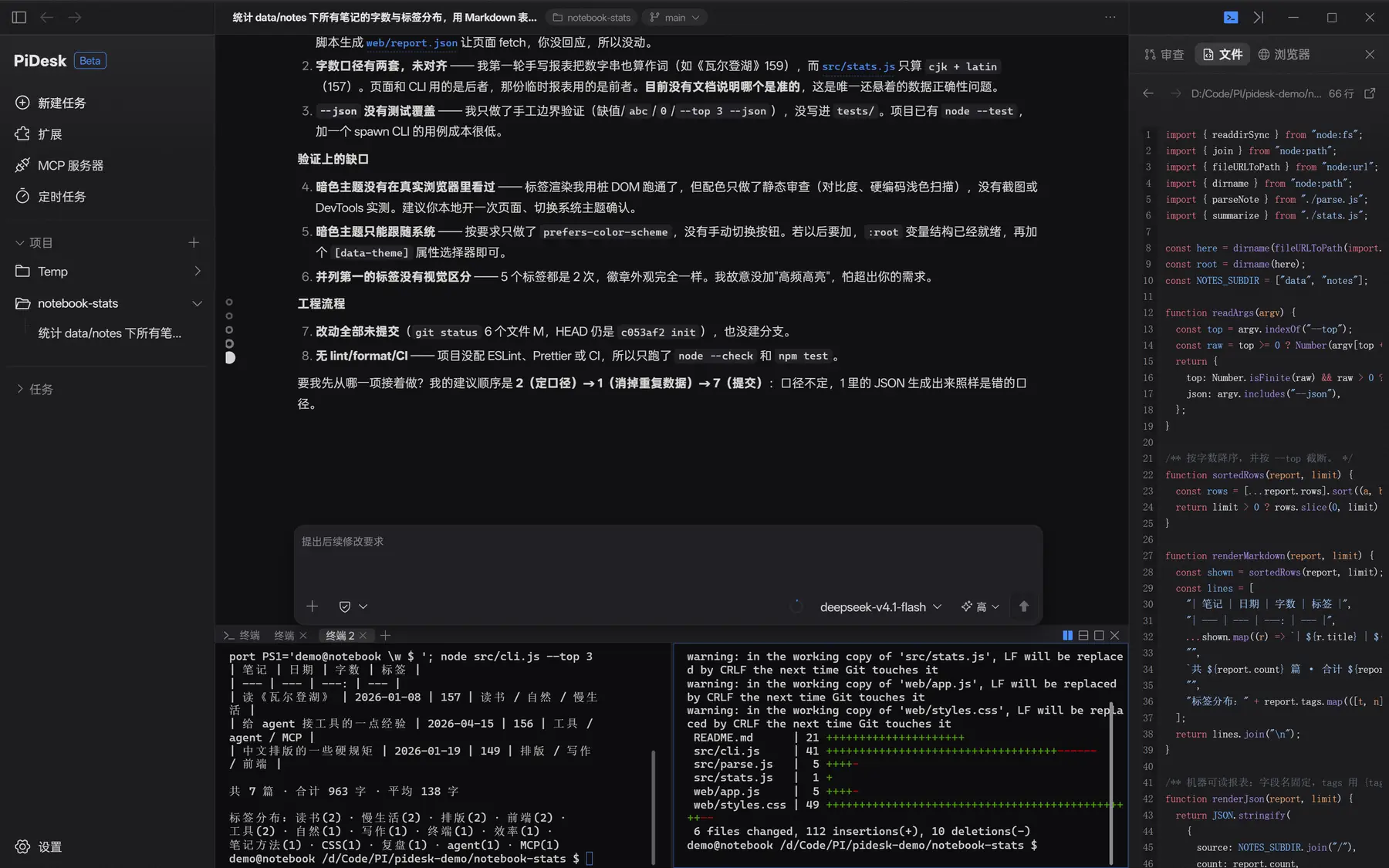Add a new project with the plus icon beside 项目

pyautogui.click(x=194, y=242)
